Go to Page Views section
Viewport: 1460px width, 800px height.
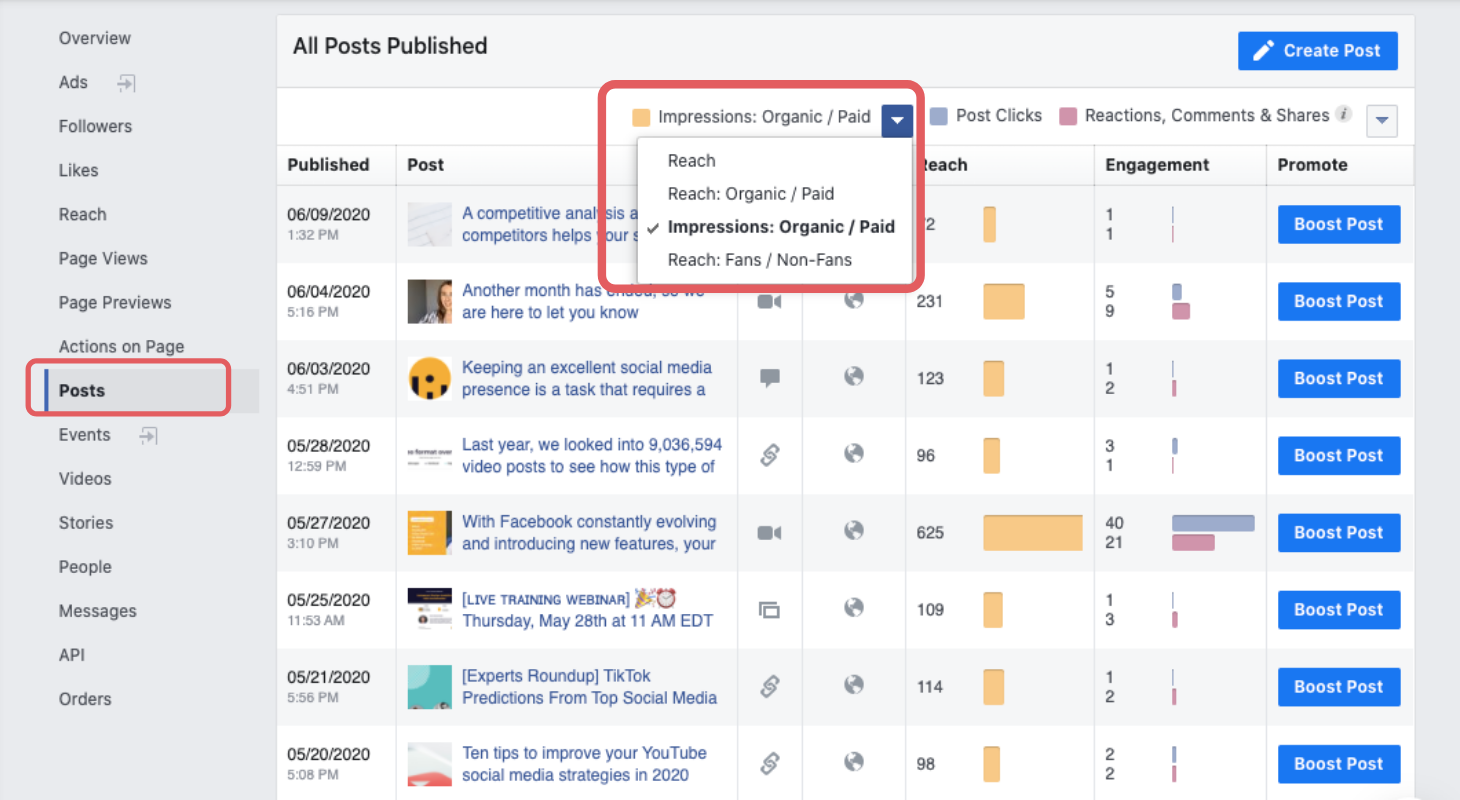coord(103,258)
